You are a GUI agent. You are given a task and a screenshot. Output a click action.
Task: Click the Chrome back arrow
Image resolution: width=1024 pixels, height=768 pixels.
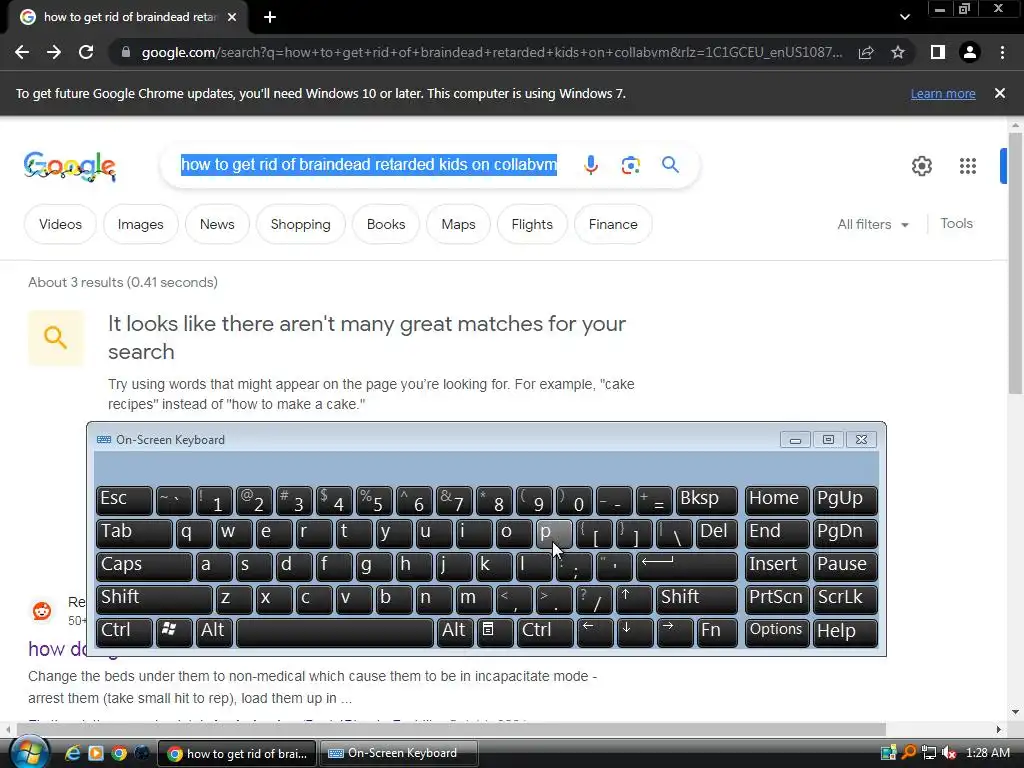point(22,52)
